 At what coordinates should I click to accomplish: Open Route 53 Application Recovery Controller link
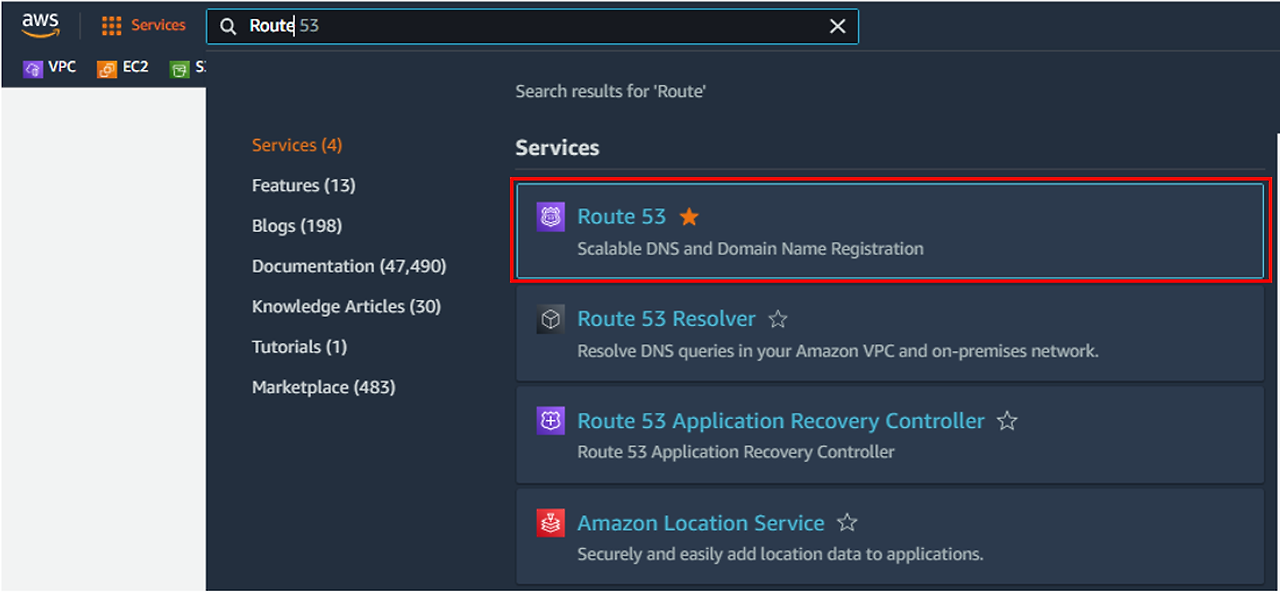pyautogui.click(x=781, y=421)
